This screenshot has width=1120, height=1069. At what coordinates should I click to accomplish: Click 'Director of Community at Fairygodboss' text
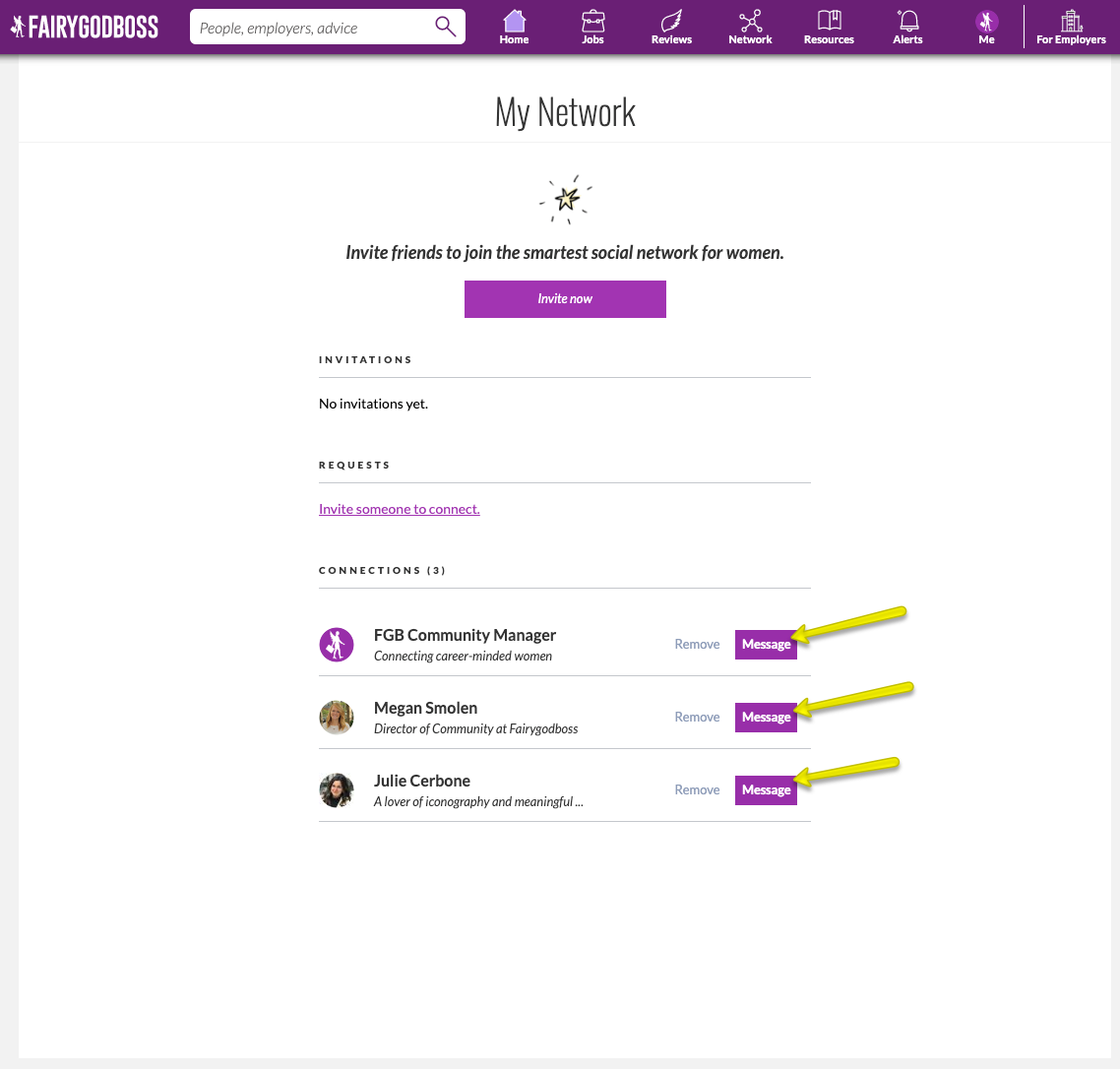pyautogui.click(x=475, y=728)
